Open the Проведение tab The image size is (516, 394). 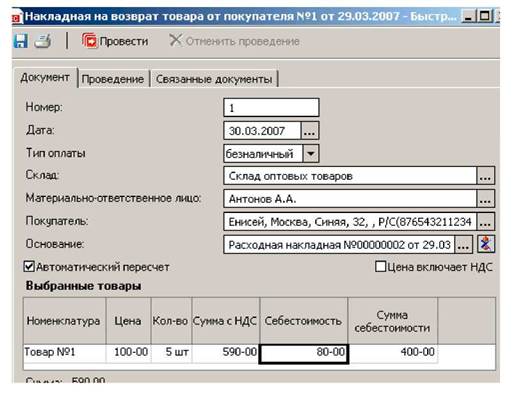tap(113, 79)
